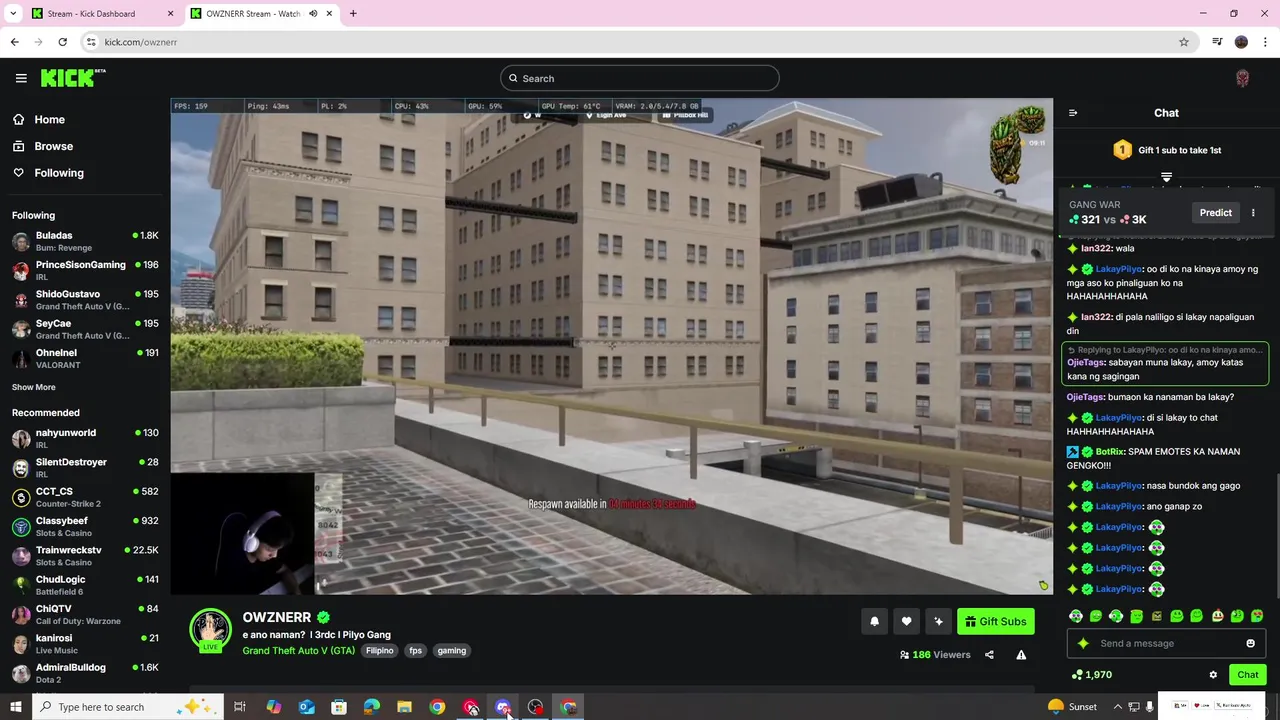
Task: Open AdmiralBulldog Dota 2 channel
Action: click(85, 673)
